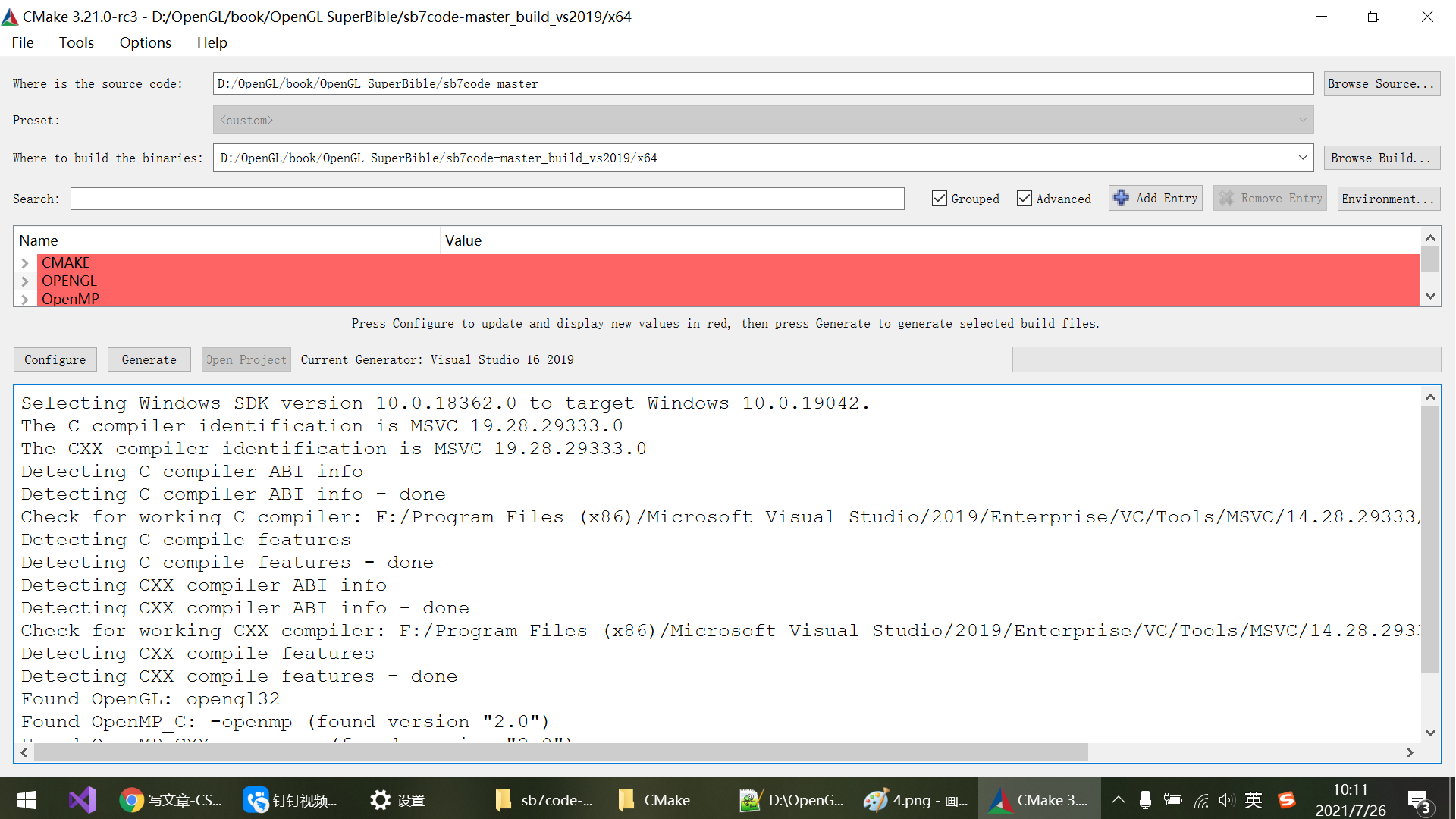Expand the OPENGL variable group
The height and width of the screenshot is (819, 1456).
(x=25, y=281)
